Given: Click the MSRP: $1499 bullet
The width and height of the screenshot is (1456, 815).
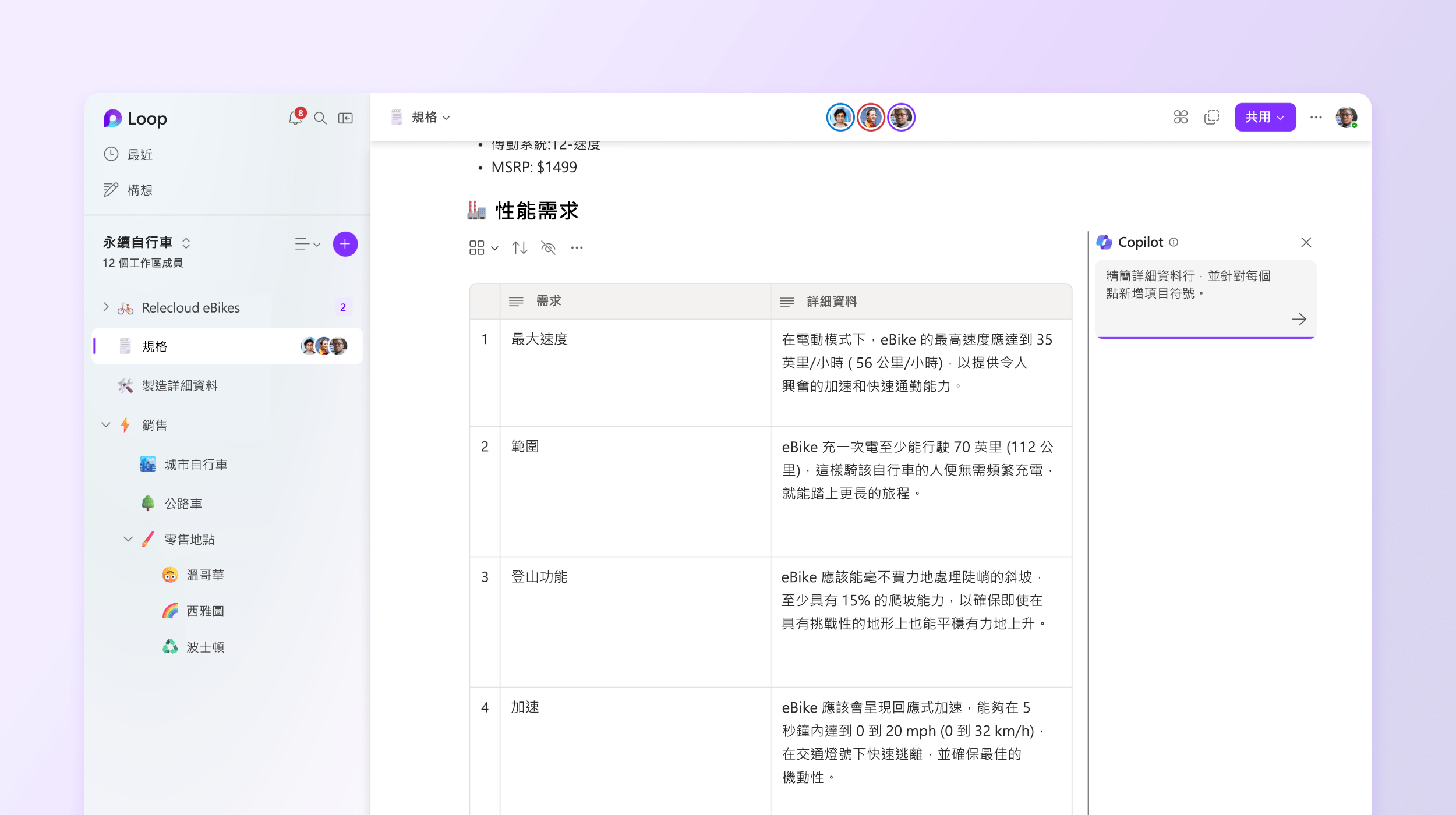Looking at the screenshot, I should tap(534, 168).
